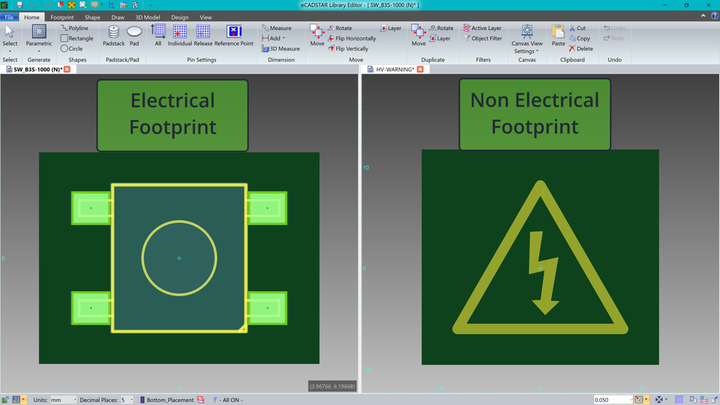Screen dimensions: 720x405
Task: Click the Release pin settings icon
Action: 203,35
